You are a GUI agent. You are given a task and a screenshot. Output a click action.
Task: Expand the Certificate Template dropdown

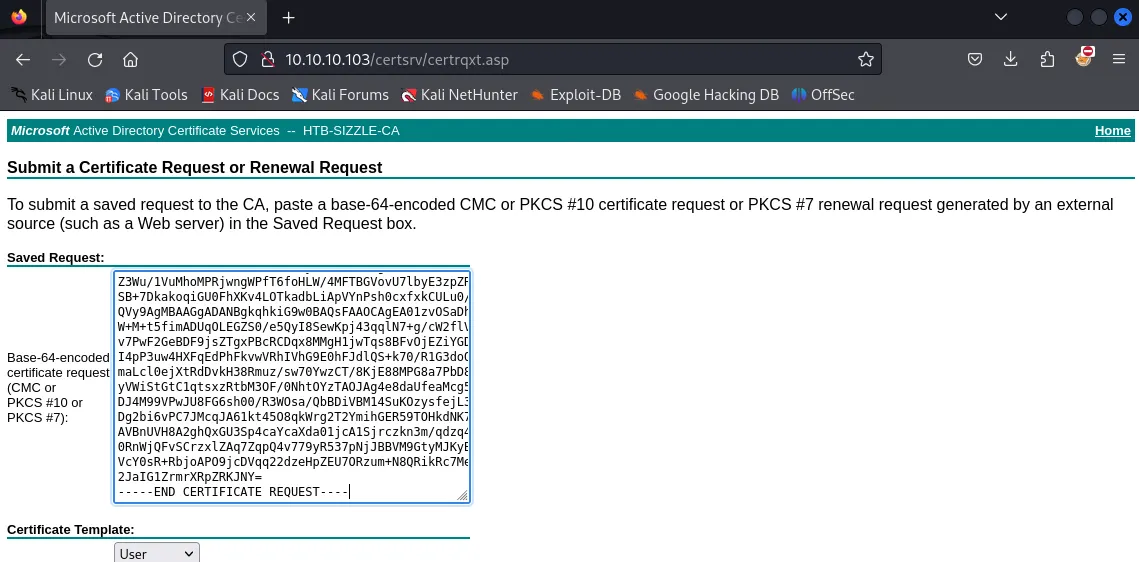157,553
